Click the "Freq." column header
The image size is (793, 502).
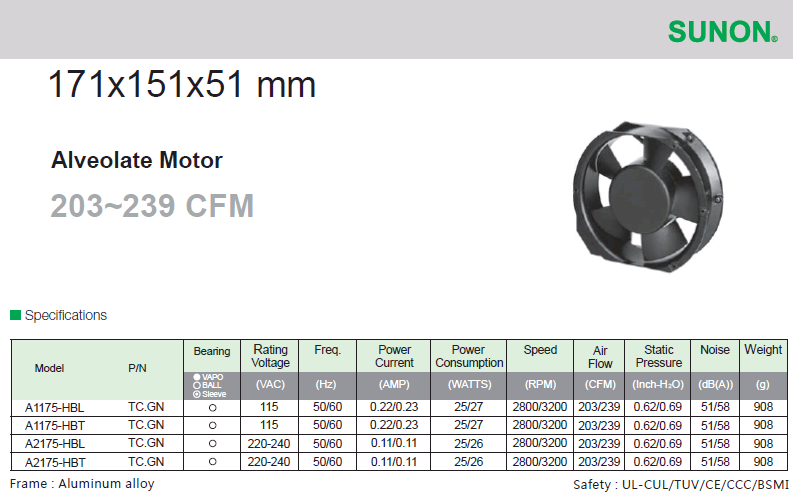(x=327, y=350)
